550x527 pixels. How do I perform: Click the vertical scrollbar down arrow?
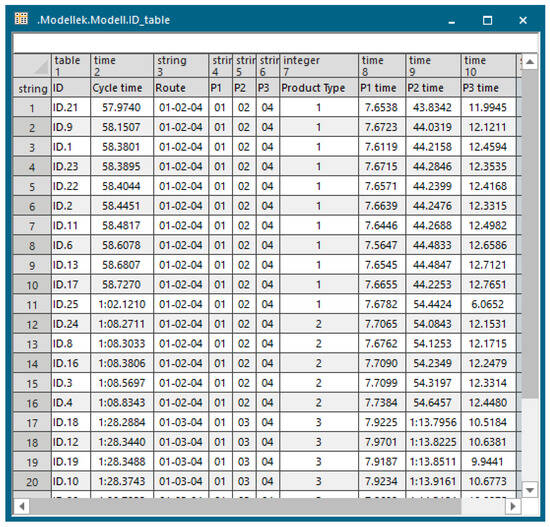tap(530, 489)
